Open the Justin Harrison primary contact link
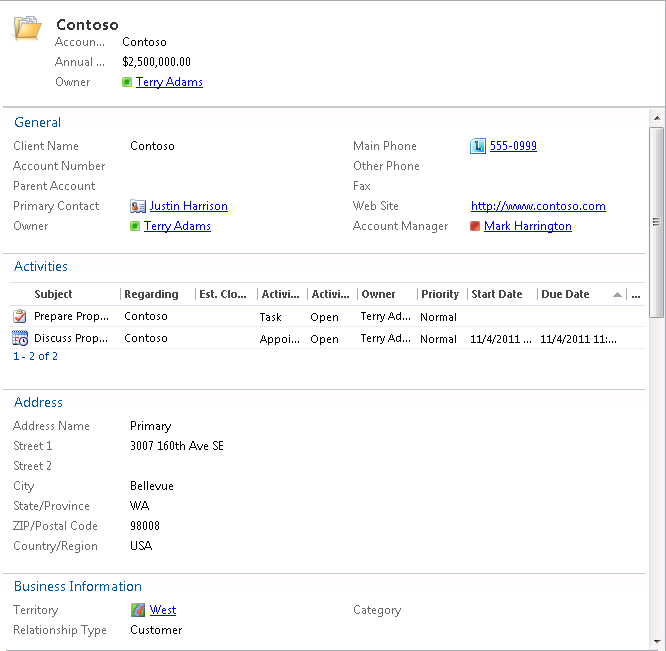Image resolution: width=666 pixels, height=651 pixels. (188, 206)
